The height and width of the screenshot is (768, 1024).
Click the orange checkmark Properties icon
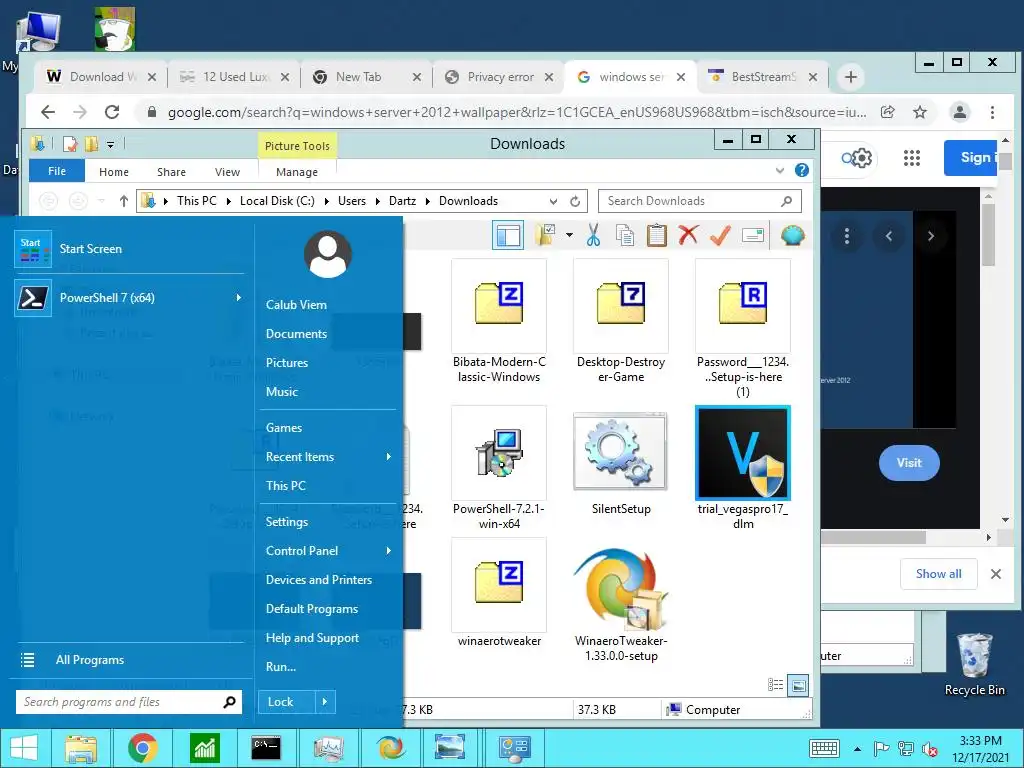[720, 235]
